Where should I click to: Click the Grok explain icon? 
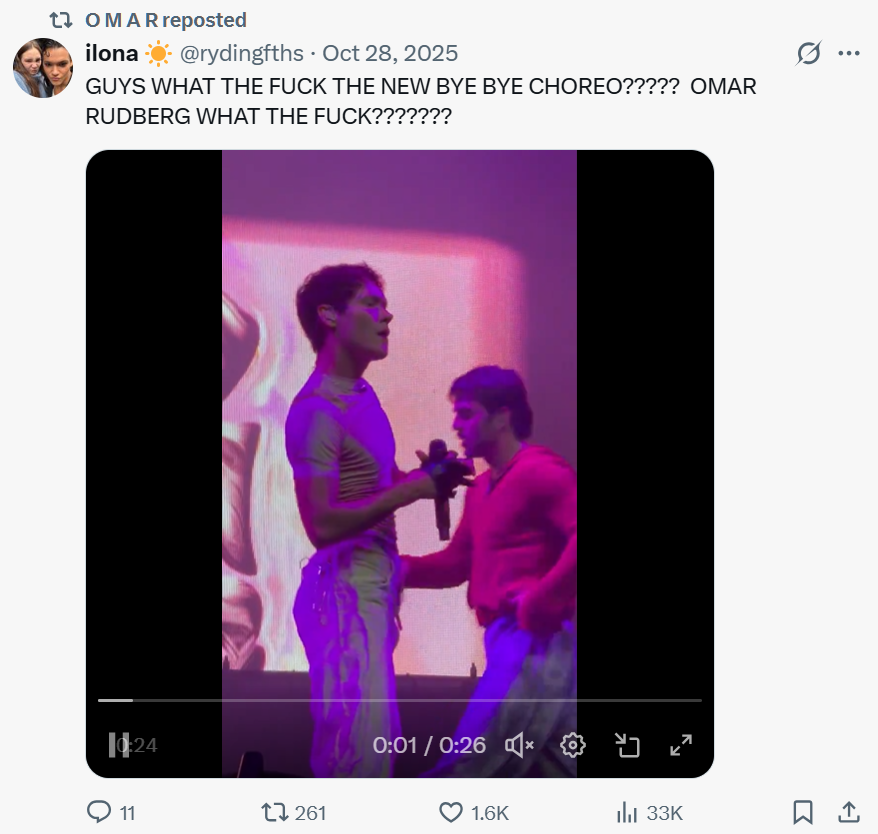pos(807,54)
